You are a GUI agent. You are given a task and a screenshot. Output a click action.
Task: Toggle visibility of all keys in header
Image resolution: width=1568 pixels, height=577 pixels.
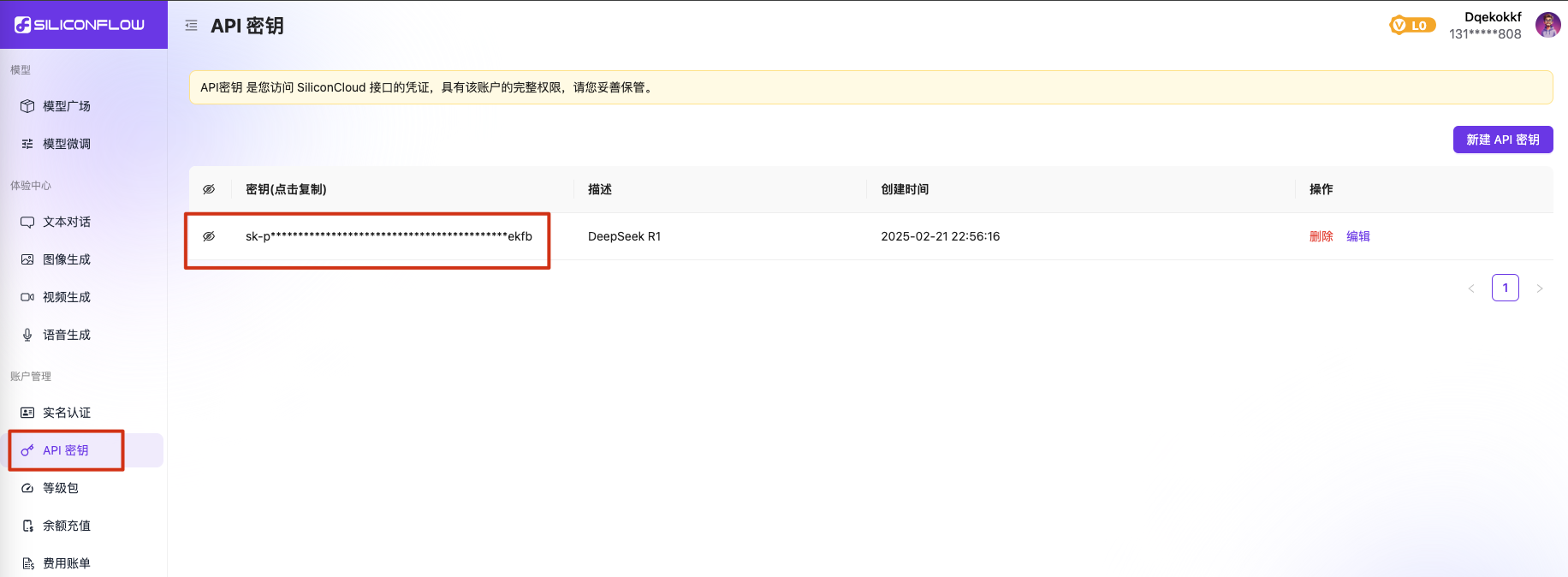click(x=209, y=189)
